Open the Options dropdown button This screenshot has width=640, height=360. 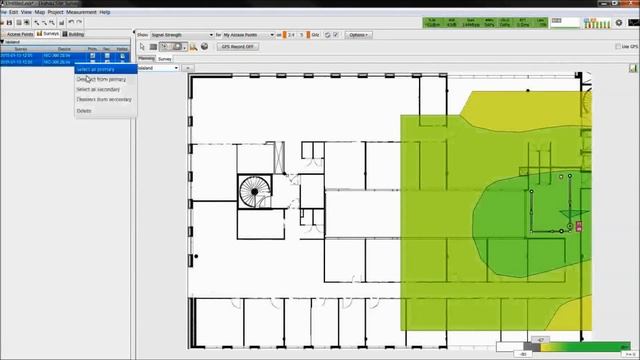pos(358,35)
